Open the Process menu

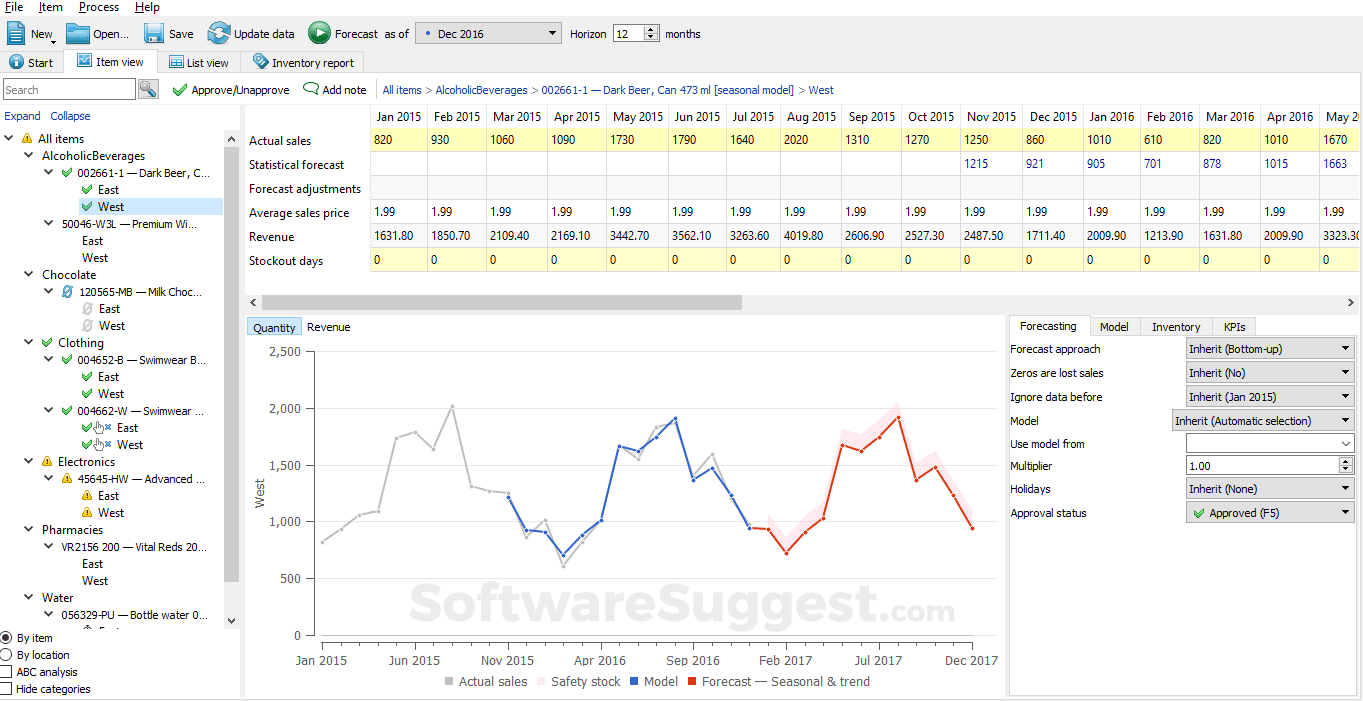tap(99, 7)
